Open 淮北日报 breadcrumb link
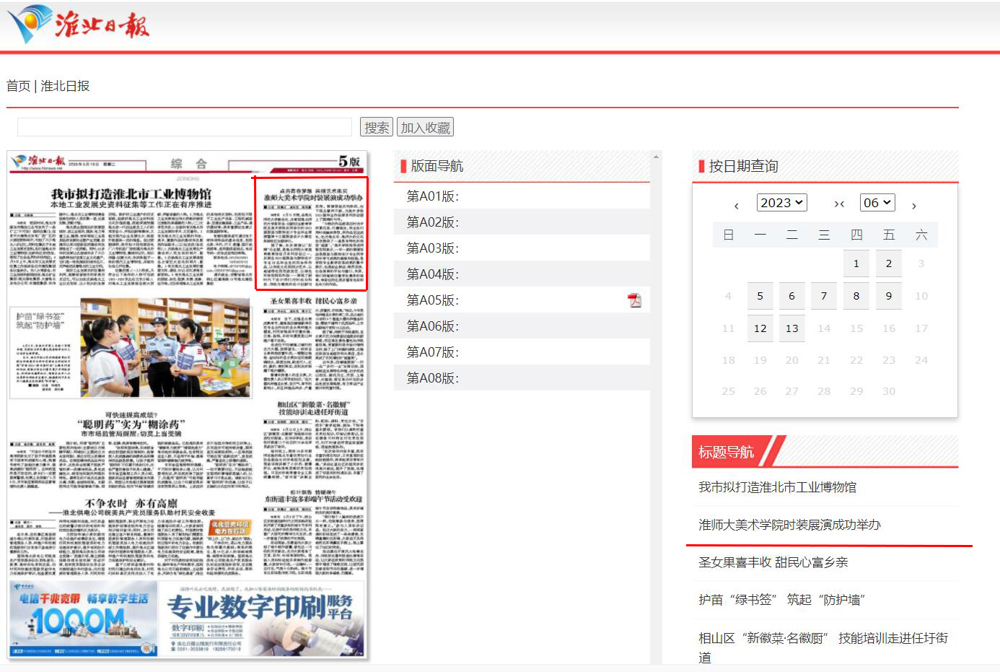1000x672 pixels. [65, 86]
